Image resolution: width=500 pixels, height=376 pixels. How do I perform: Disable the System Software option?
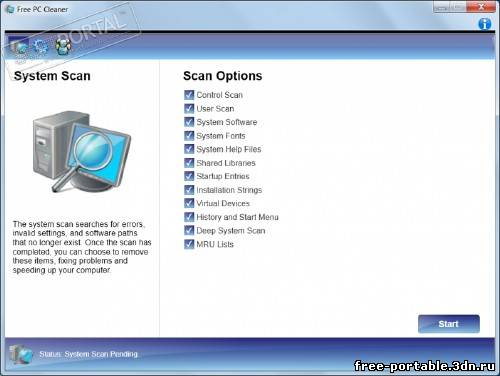189,122
